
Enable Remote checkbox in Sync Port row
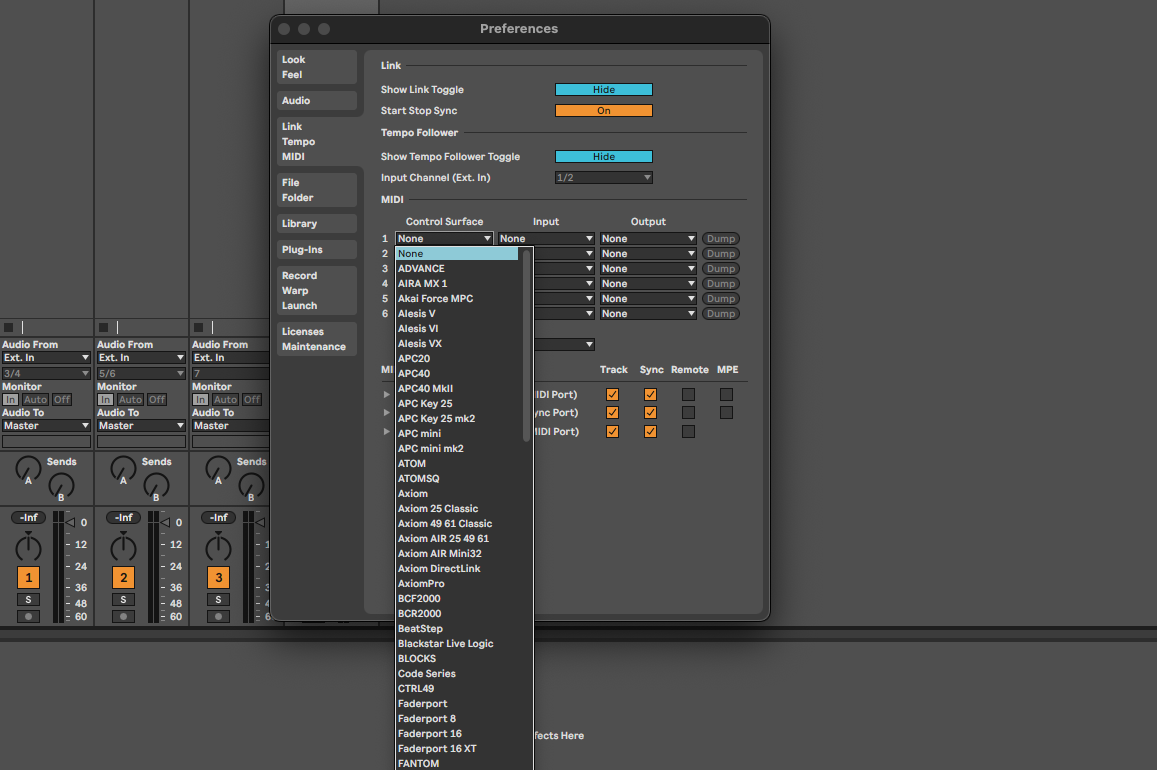pyautogui.click(x=688, y=413)
